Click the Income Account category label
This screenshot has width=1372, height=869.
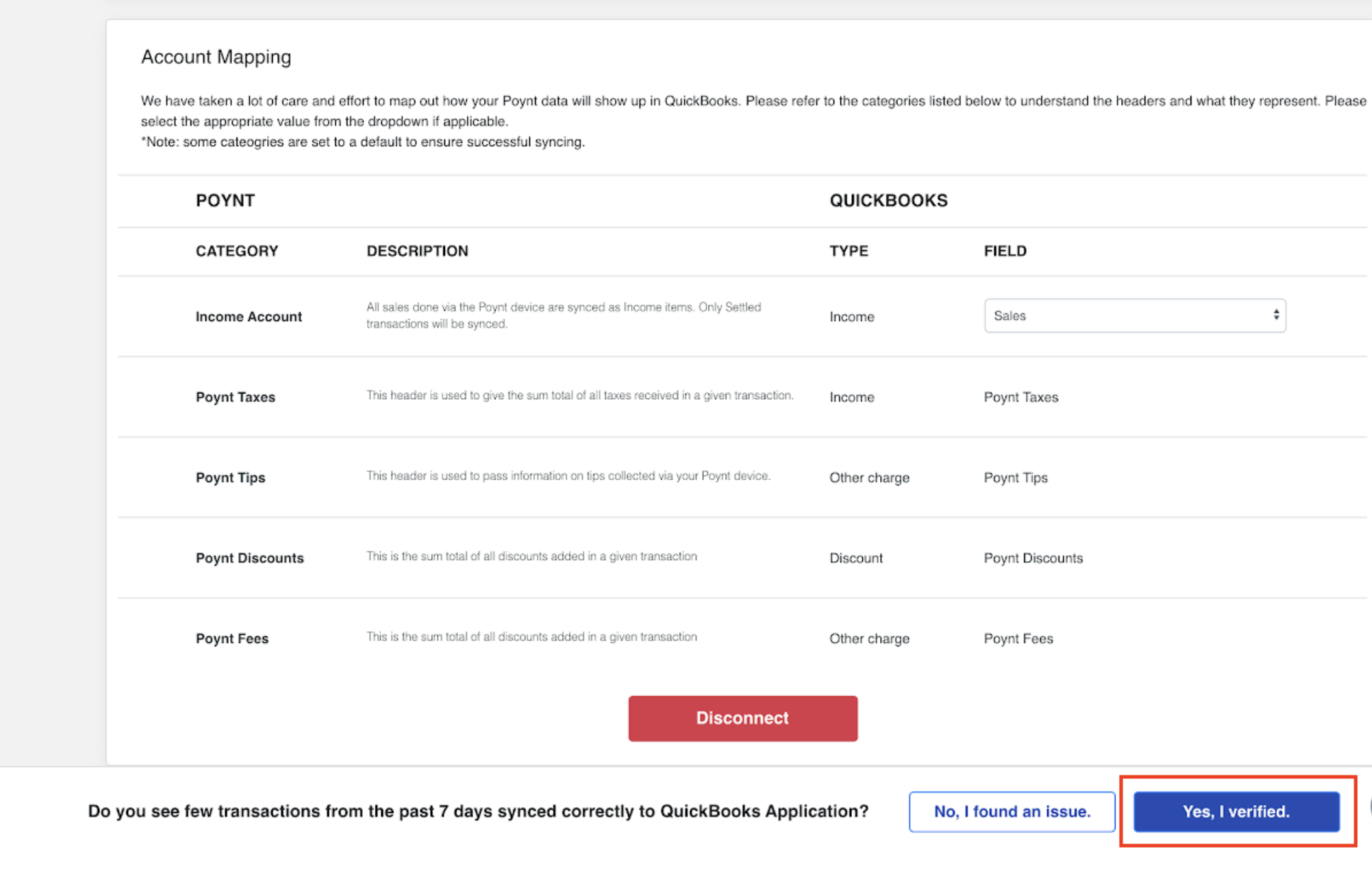point(249,317)
